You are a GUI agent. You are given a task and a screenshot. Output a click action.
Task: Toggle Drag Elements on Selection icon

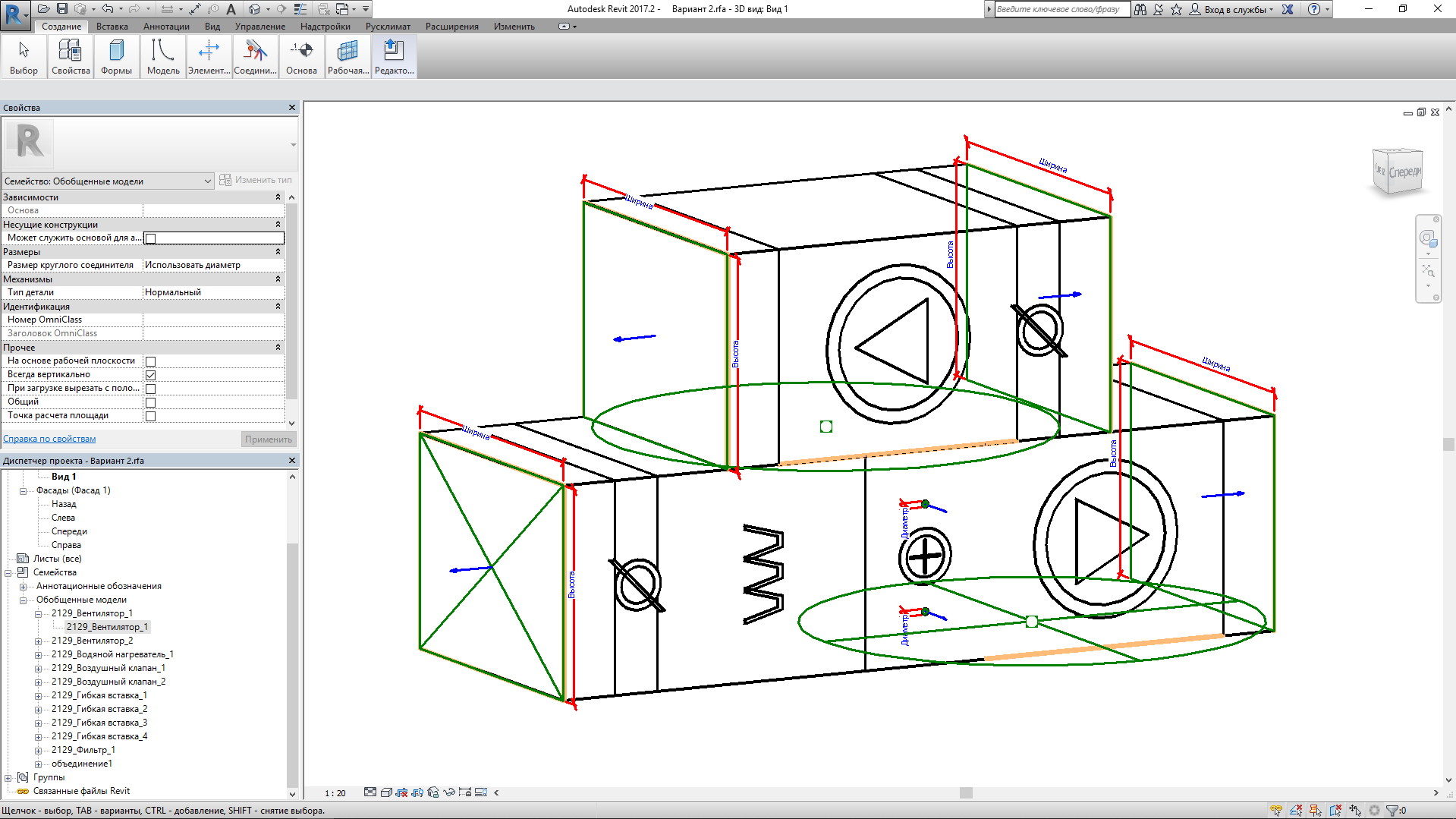(x=1355, y=811)
